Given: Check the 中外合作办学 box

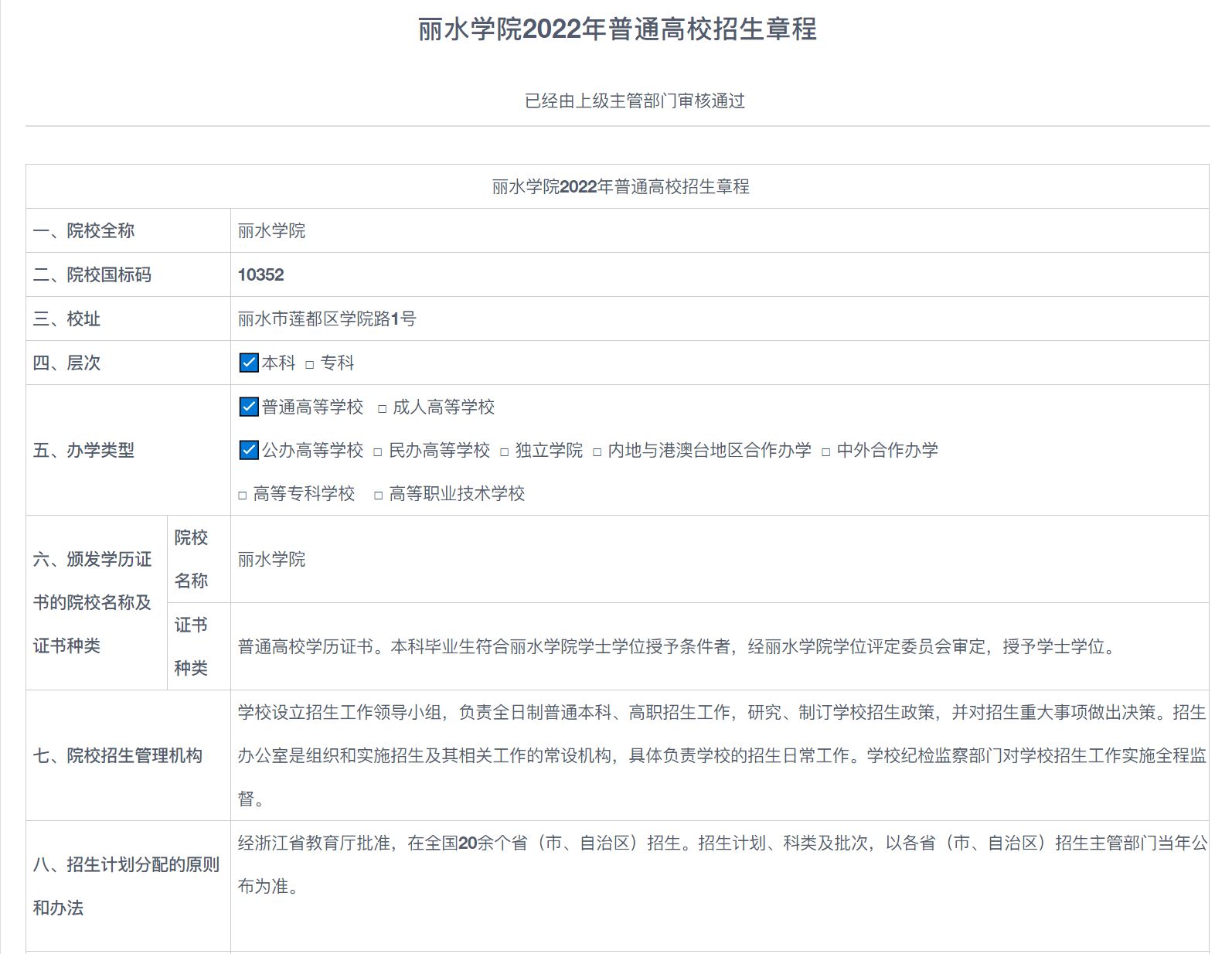Looking at the screenshot, I should pyautogui.click(x=826, y=451).
